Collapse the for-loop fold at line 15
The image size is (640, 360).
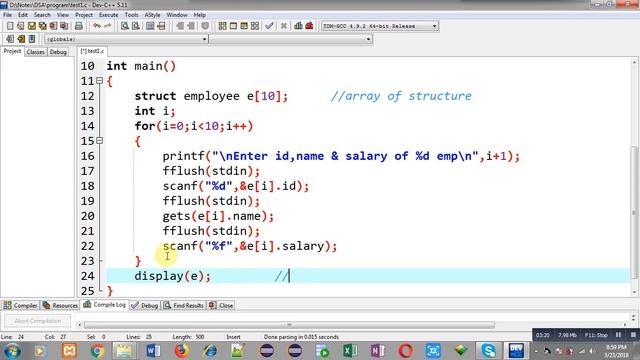coord(99,141)
